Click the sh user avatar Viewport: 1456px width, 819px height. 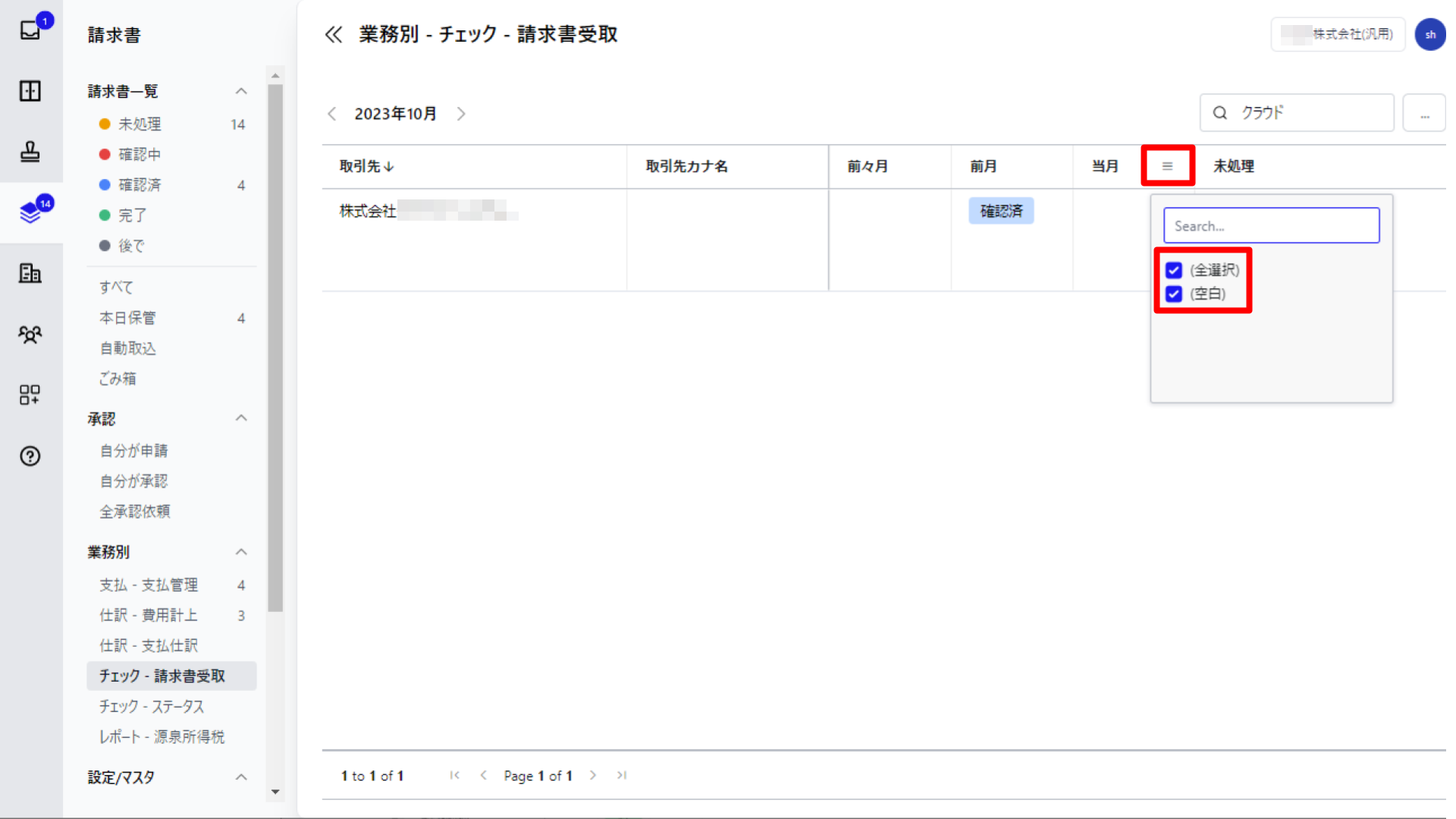(x=1430, y=34)
